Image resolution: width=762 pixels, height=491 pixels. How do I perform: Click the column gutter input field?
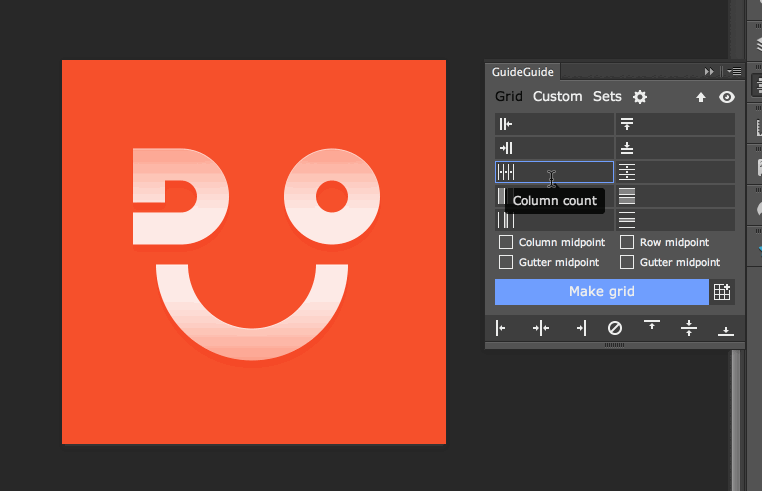[554, 220]
